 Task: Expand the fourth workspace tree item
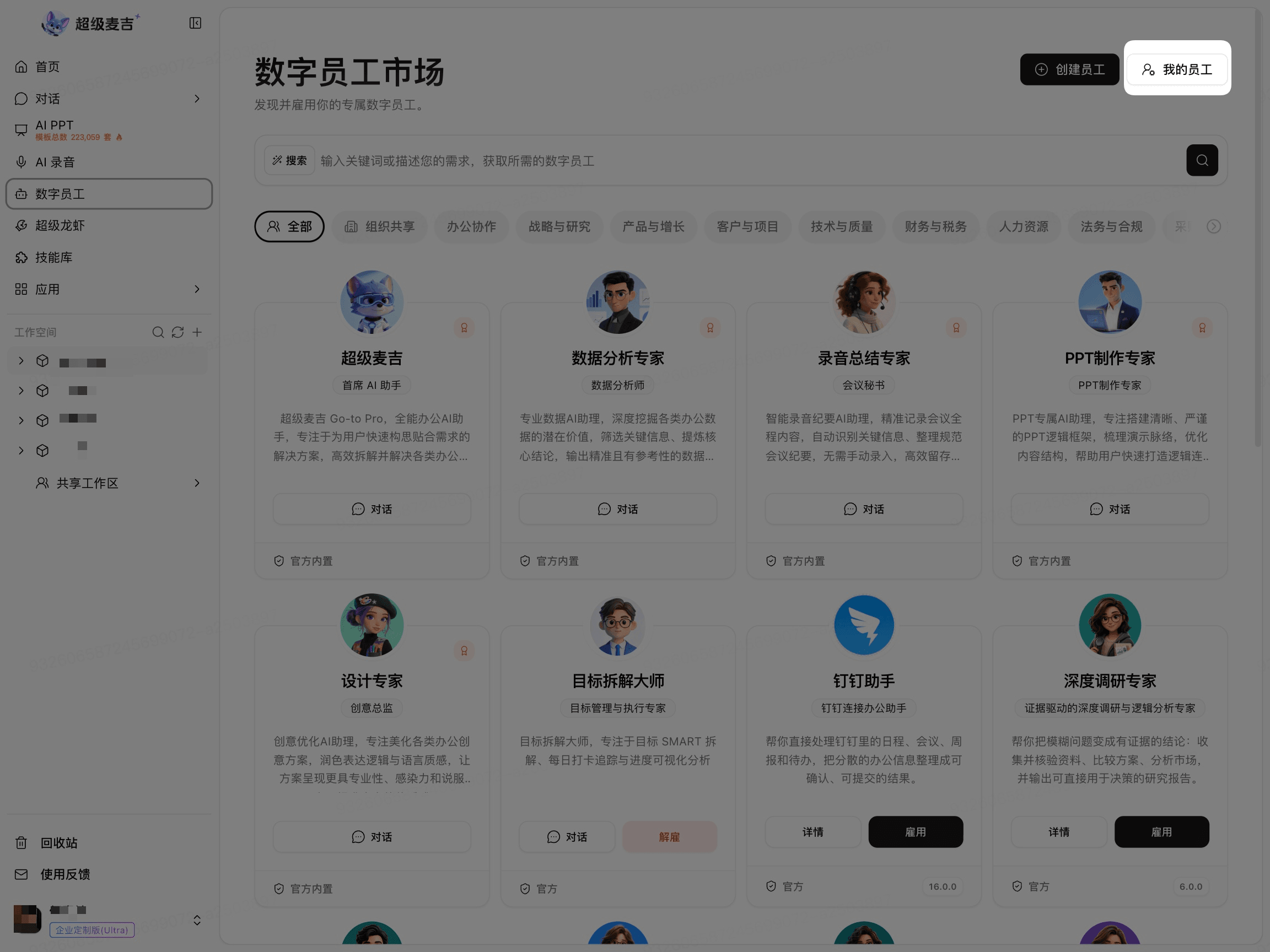click(21, 451)
